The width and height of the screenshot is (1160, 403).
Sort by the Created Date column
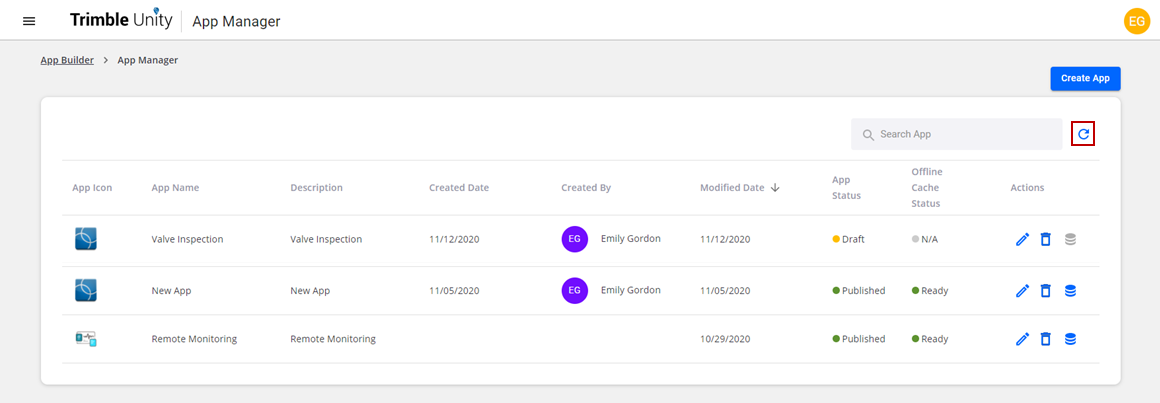tap(459, 188)
